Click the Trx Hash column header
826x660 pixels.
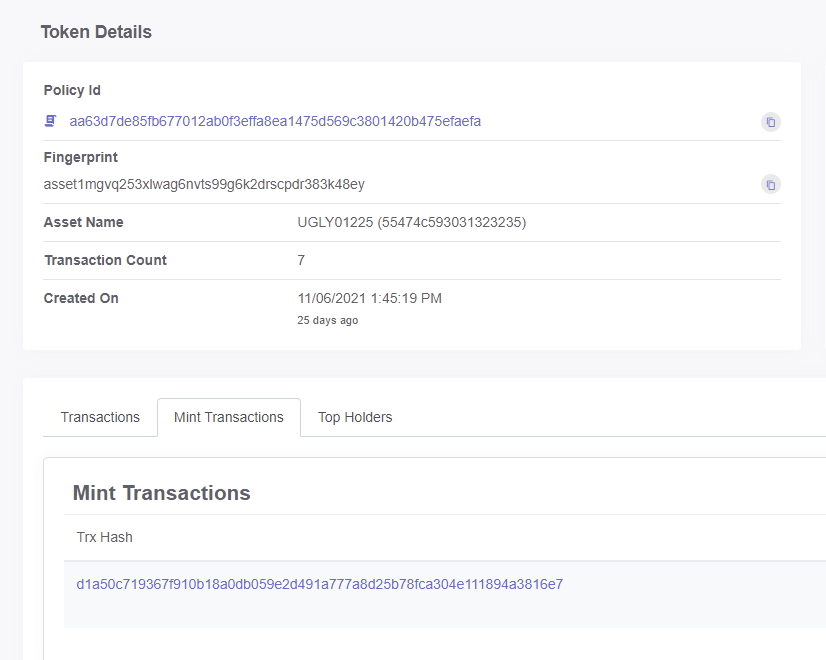(x=104, y=537)
